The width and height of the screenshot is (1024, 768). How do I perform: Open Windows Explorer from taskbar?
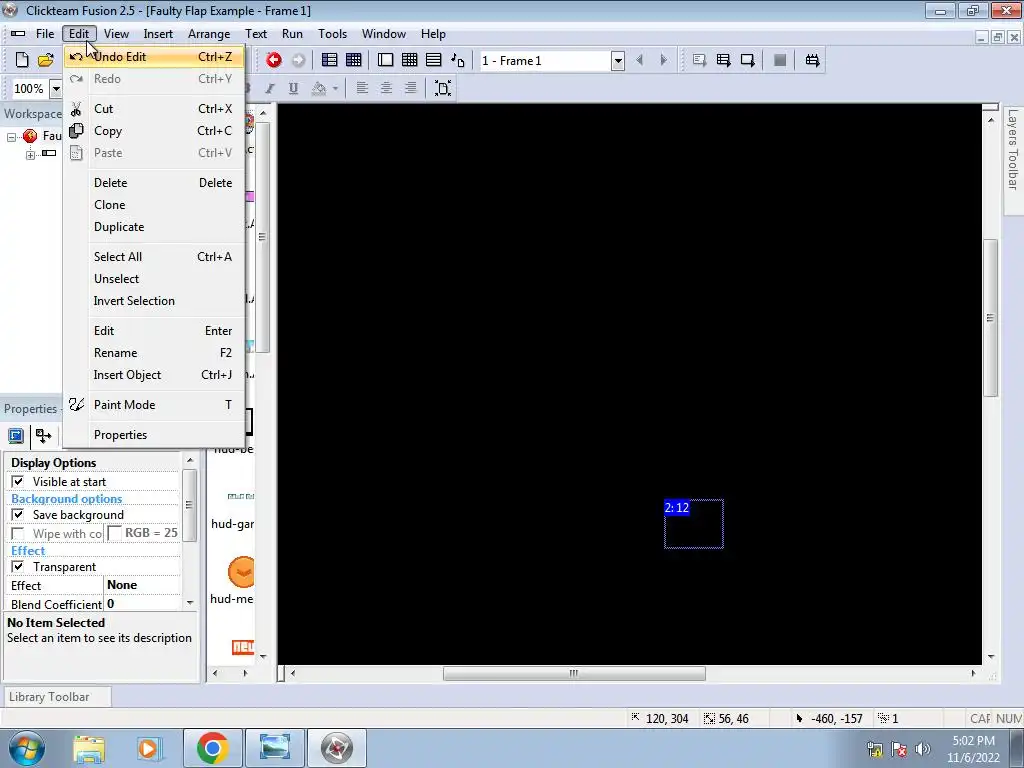click(x=89, y=748)
